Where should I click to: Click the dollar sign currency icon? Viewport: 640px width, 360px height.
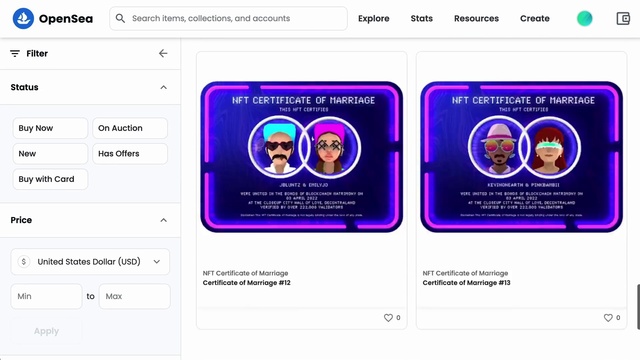pyautogui.click(x=24, y=262)
